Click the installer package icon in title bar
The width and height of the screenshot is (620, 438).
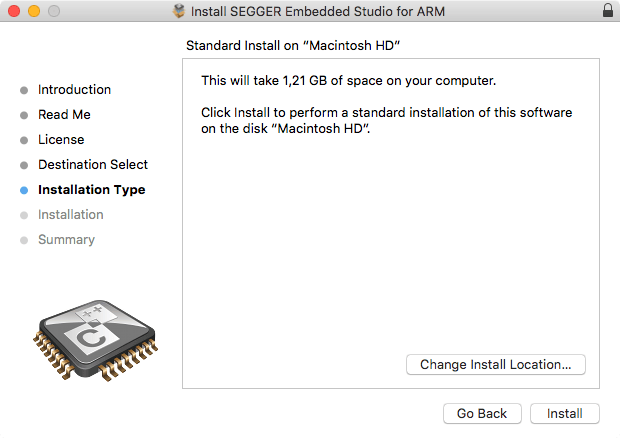179,11
